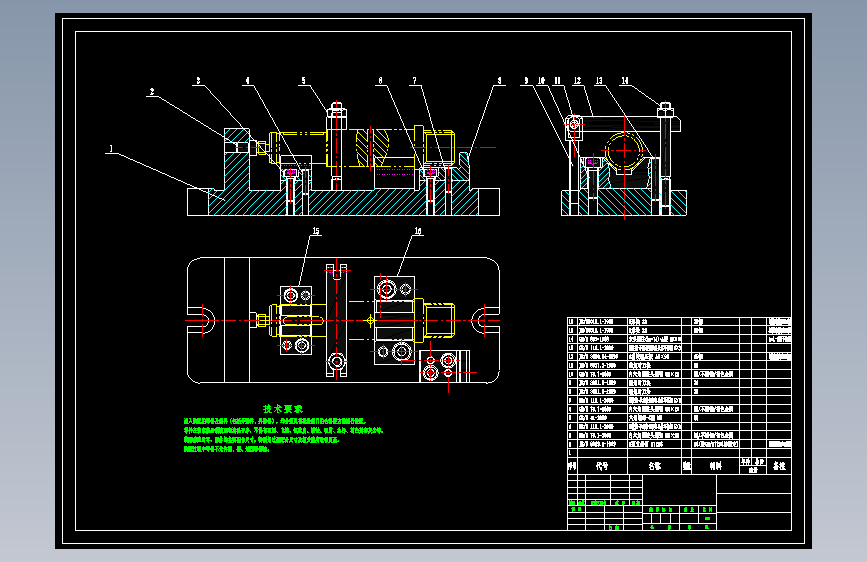
Task: Select balloon number 16 callout label
Action: tap(418, 231)
